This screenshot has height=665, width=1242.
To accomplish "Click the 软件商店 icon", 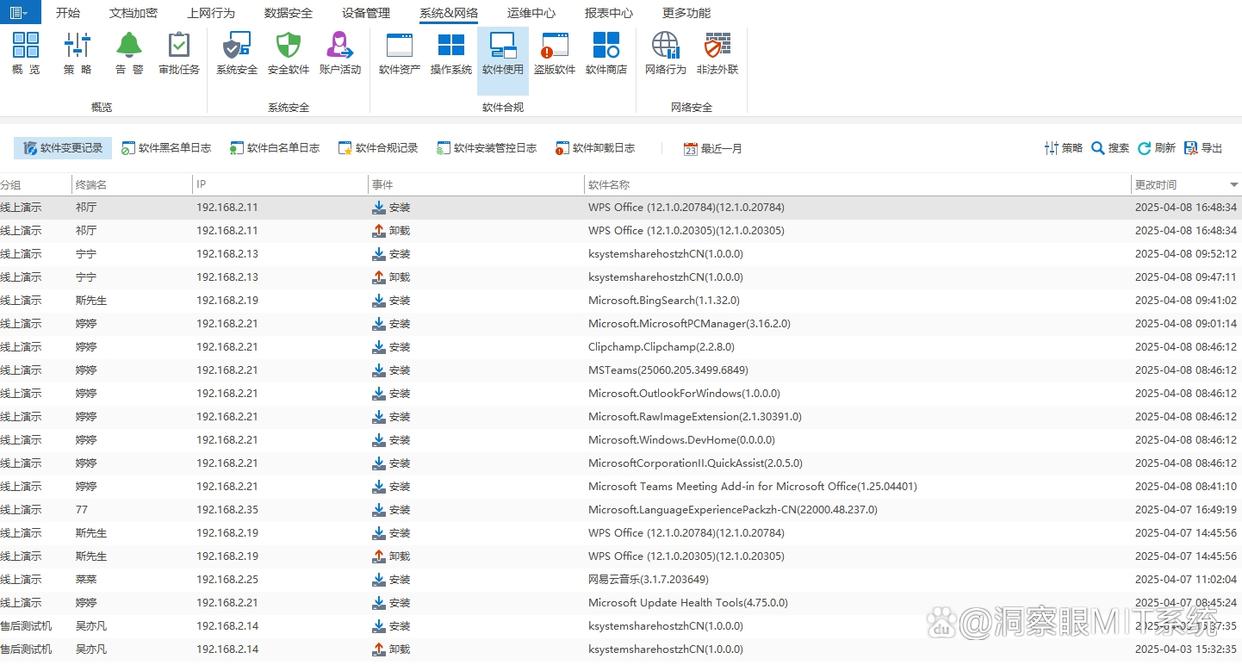I will pos(606,55).
